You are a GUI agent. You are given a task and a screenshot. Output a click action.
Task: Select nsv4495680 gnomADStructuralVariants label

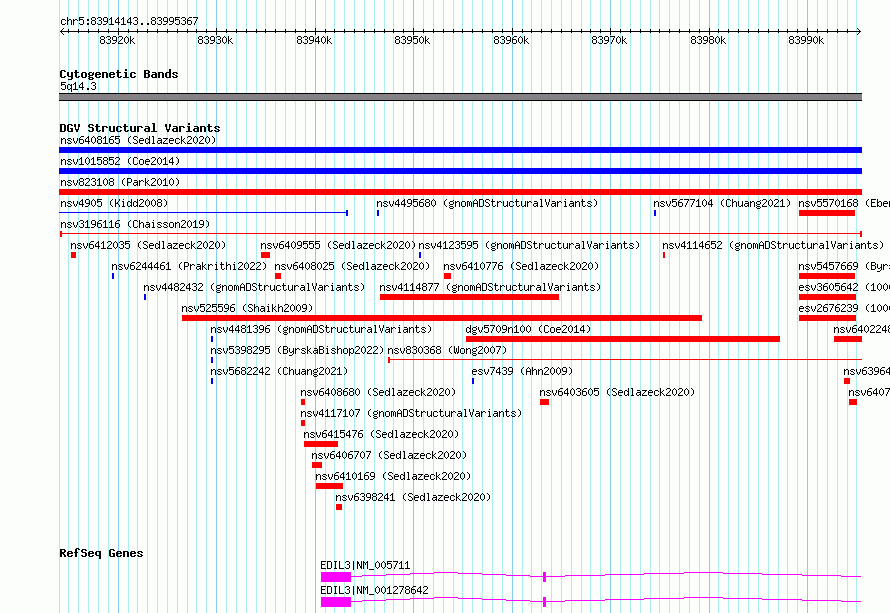pos(487,203)
